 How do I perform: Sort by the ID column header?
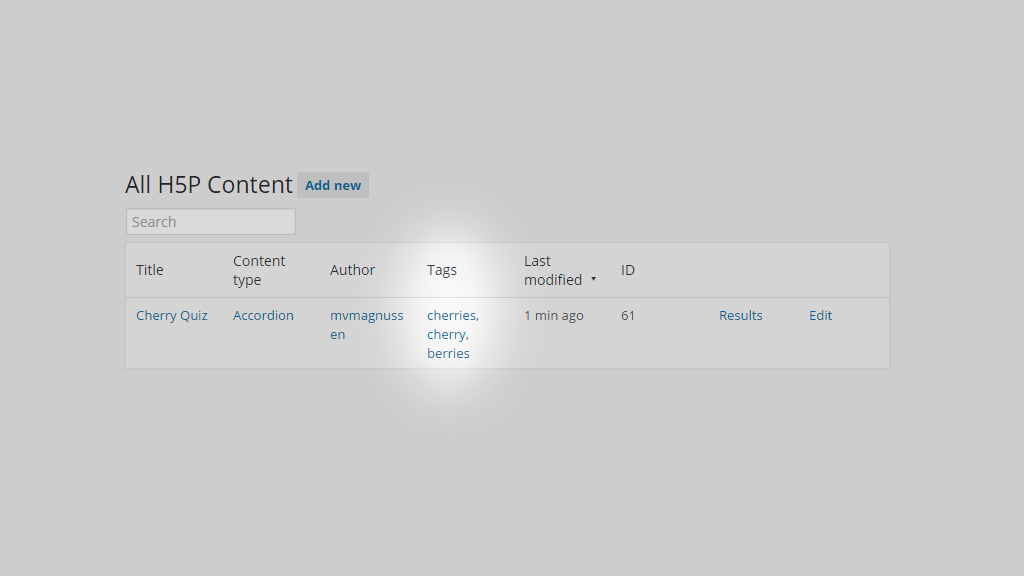(628, 270)
